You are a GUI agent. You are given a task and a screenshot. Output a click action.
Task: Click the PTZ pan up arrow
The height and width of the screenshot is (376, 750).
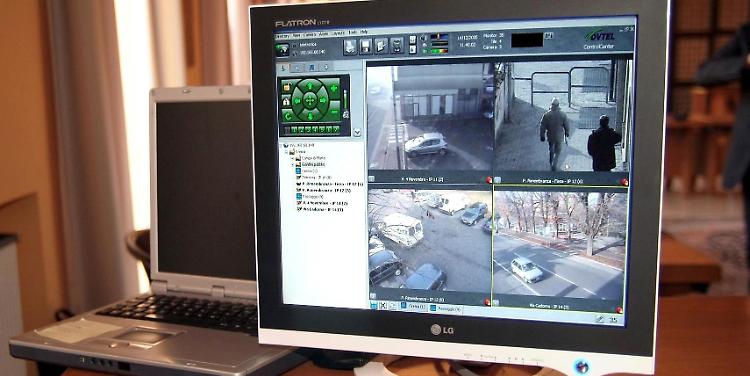pos(310,86)
